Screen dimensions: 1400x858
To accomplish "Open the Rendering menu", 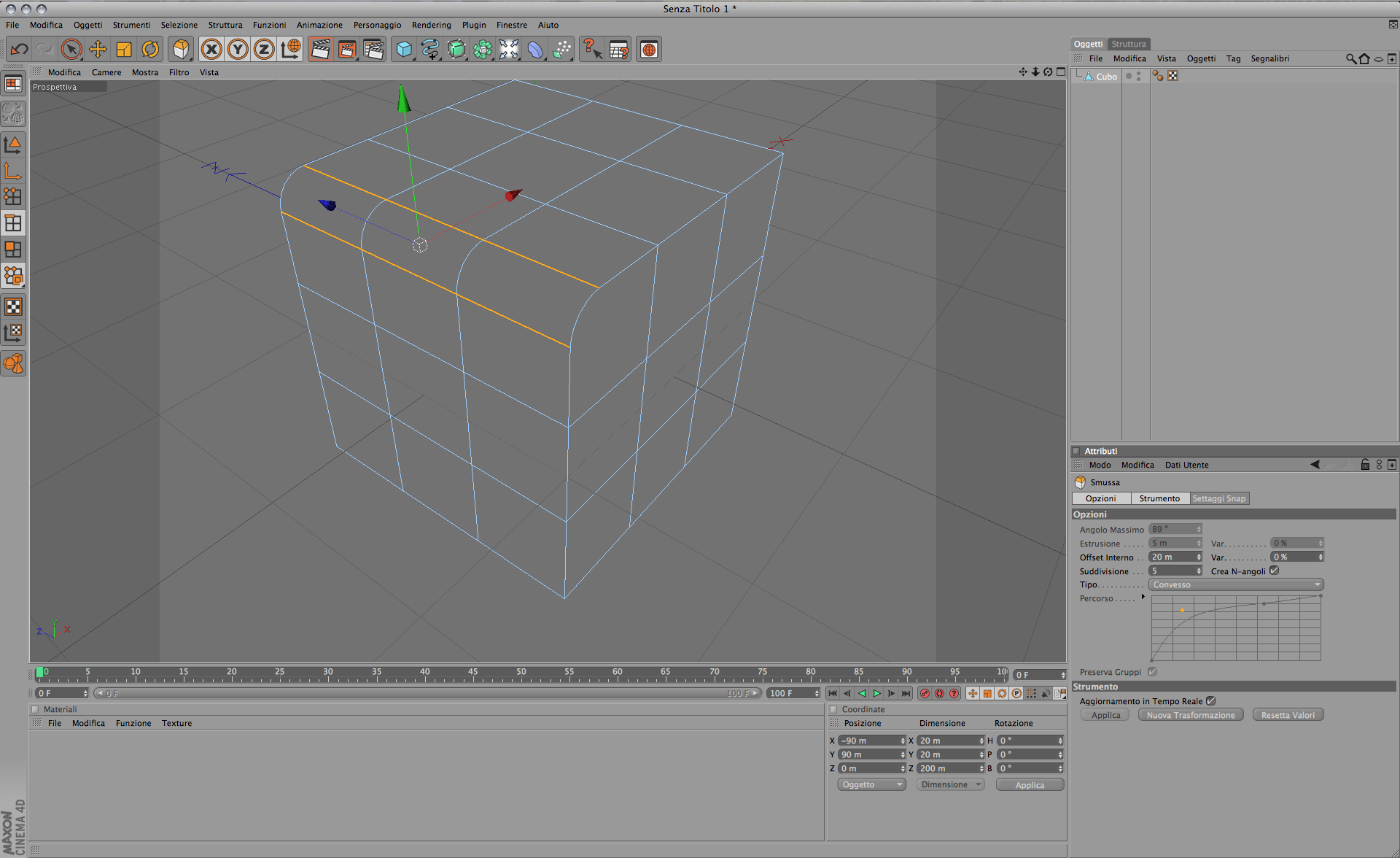I will coord(431,25).
